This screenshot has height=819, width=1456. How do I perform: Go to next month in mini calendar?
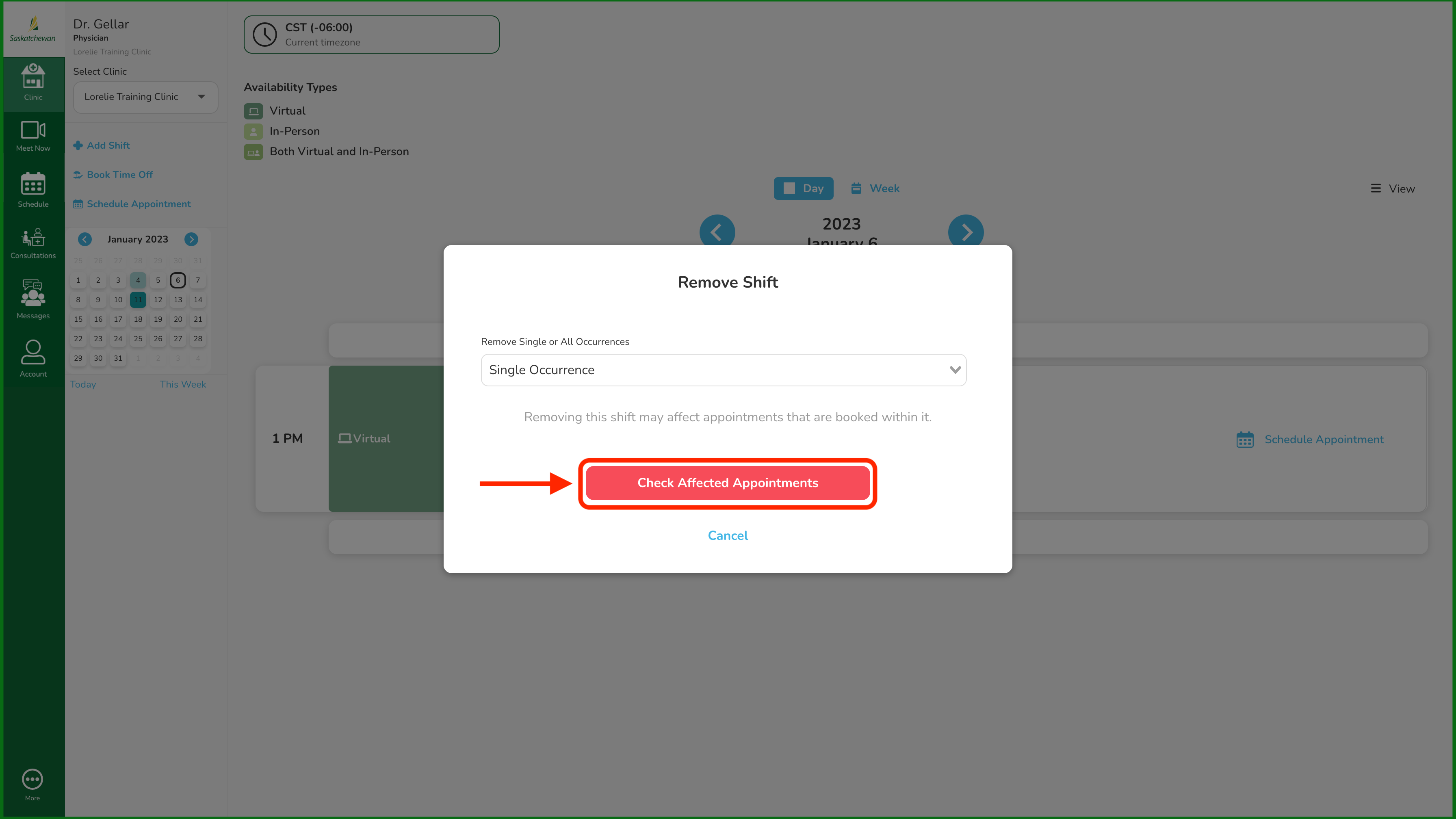192,239
